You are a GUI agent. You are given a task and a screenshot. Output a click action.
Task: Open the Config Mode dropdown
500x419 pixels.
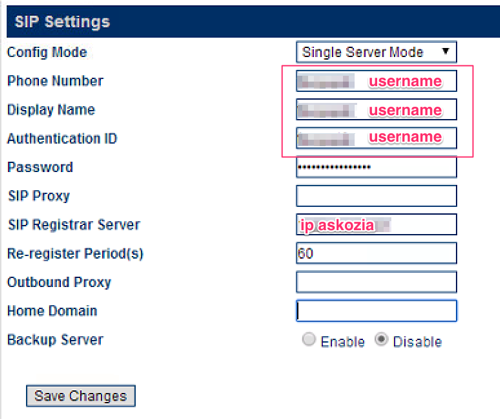point(376,52)
